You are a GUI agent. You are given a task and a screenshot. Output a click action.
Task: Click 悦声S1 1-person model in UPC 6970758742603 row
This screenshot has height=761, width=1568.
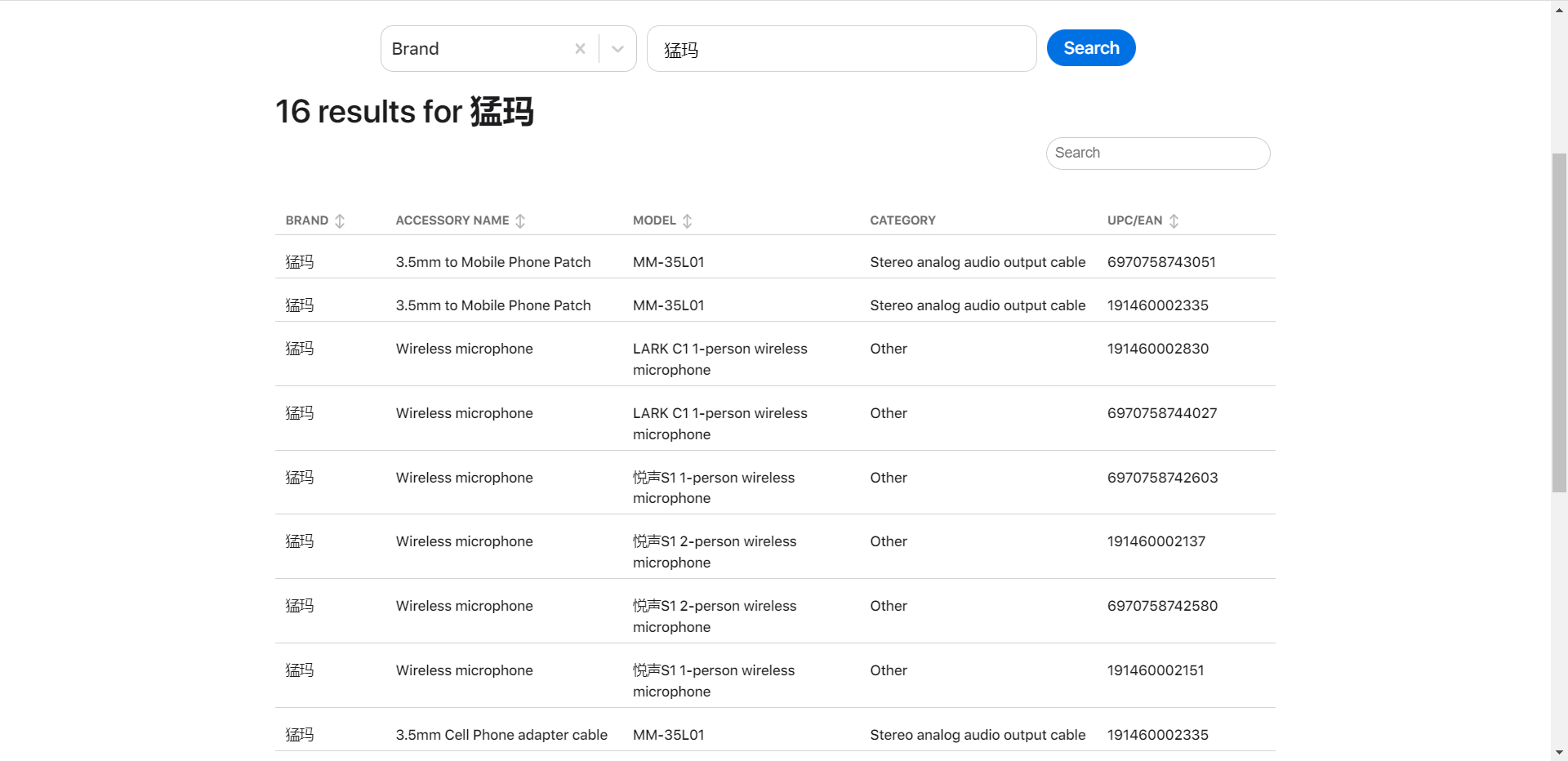[713, 487]
